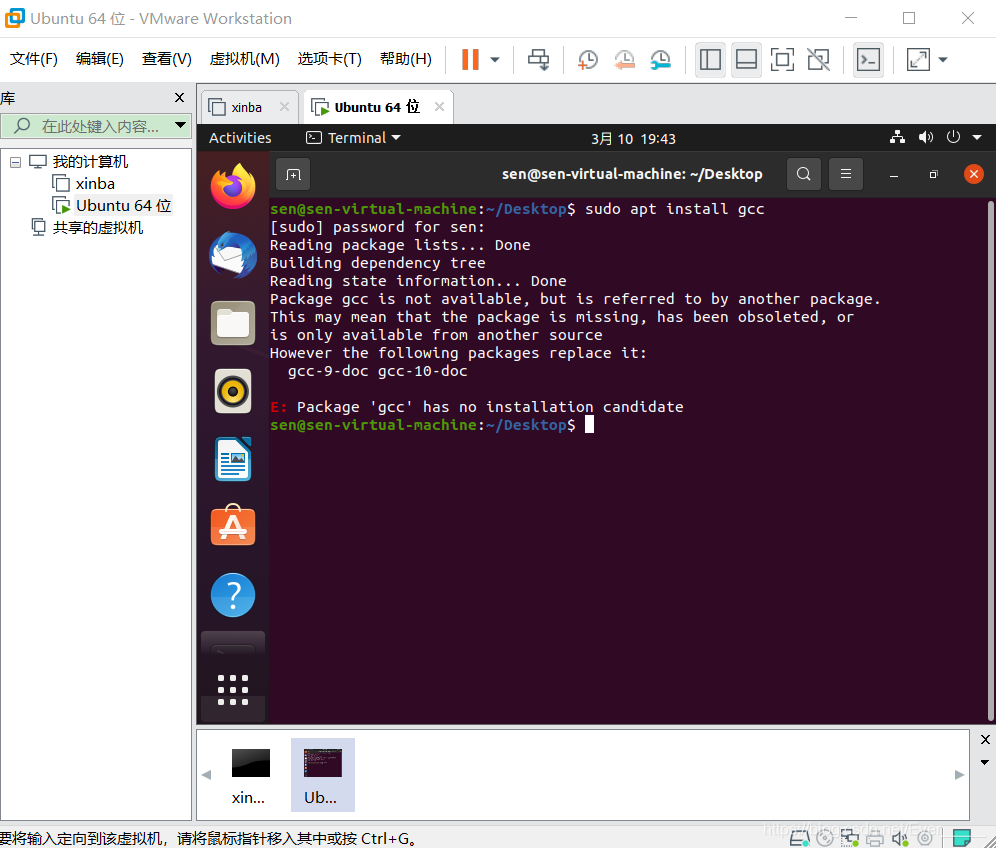Image resolution: width=996 pixels, height=848 pixels.
Task: Enter full screen mode
Action: point(782,60)
